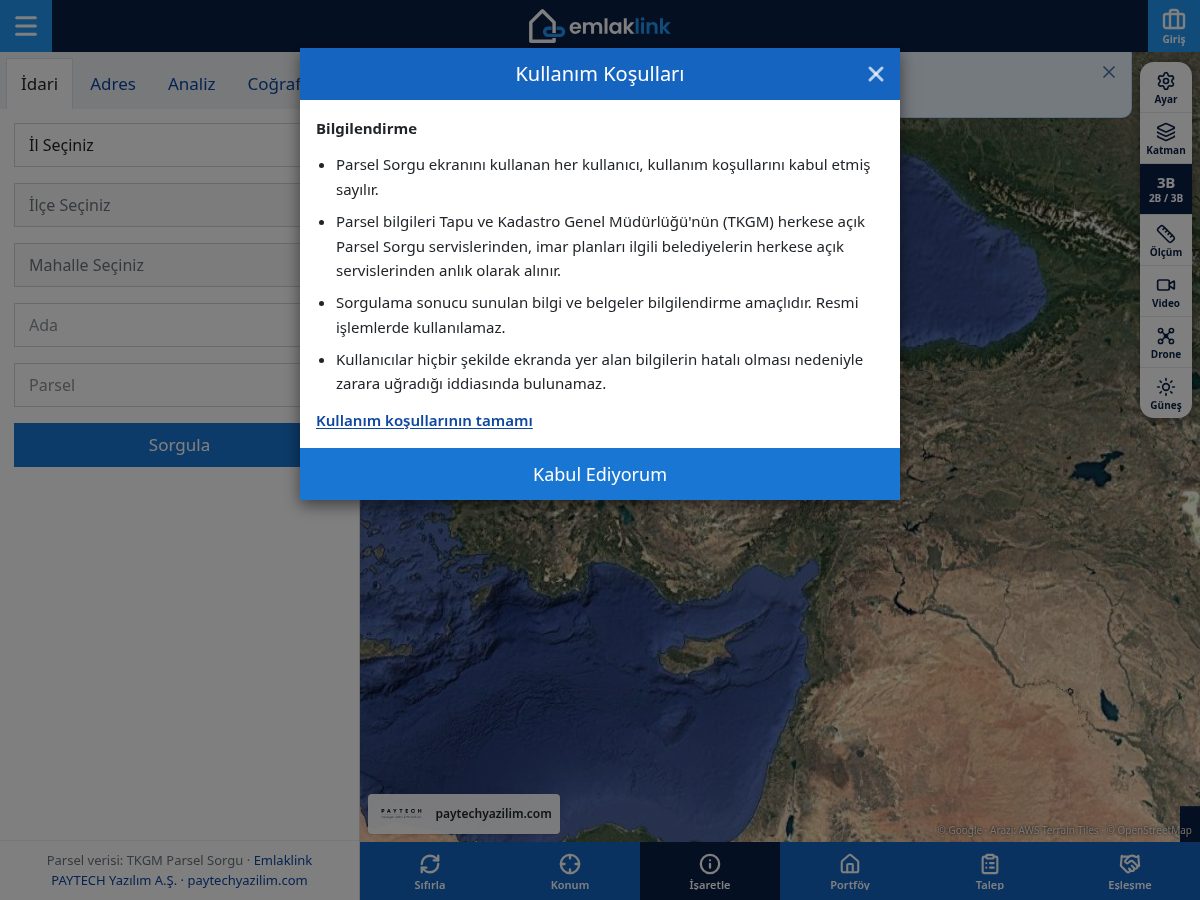Viewport: 1200px width, 900px height.
Task: Click the Ada input field
Action: pos(157,325)
